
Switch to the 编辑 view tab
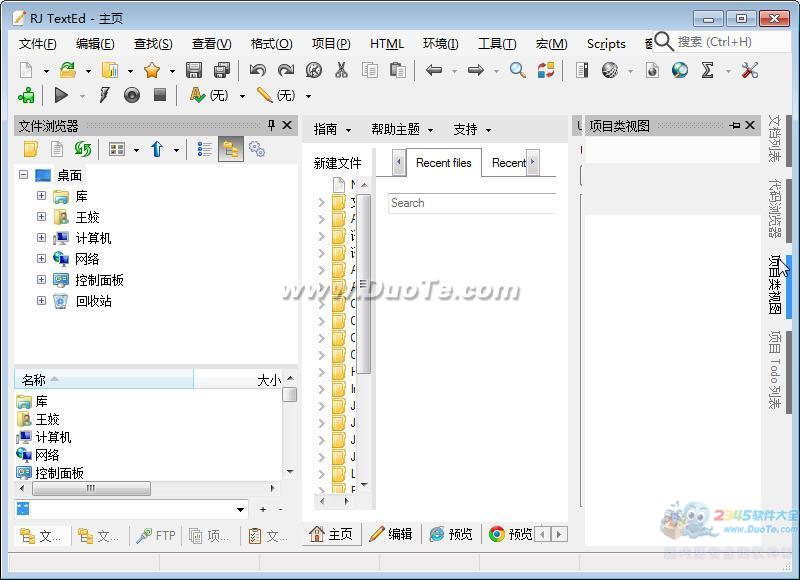tap(391, 534)
